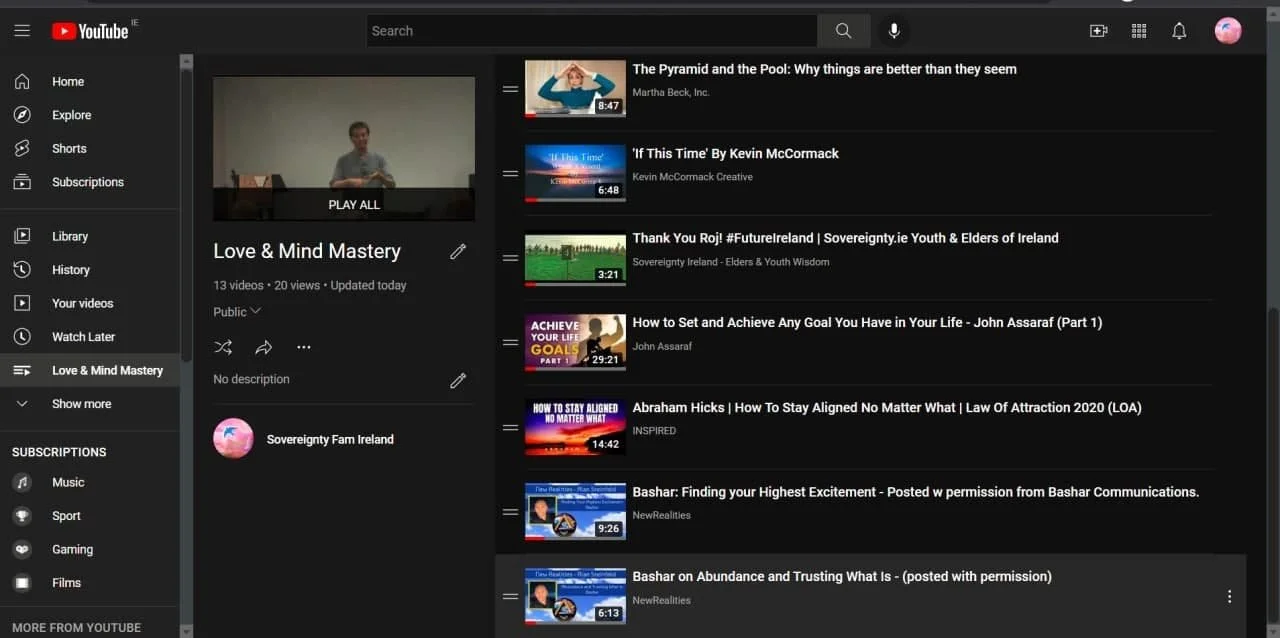Click the 6:48 If This Time thumbnail
The image size is (1280, 638).
575,173
